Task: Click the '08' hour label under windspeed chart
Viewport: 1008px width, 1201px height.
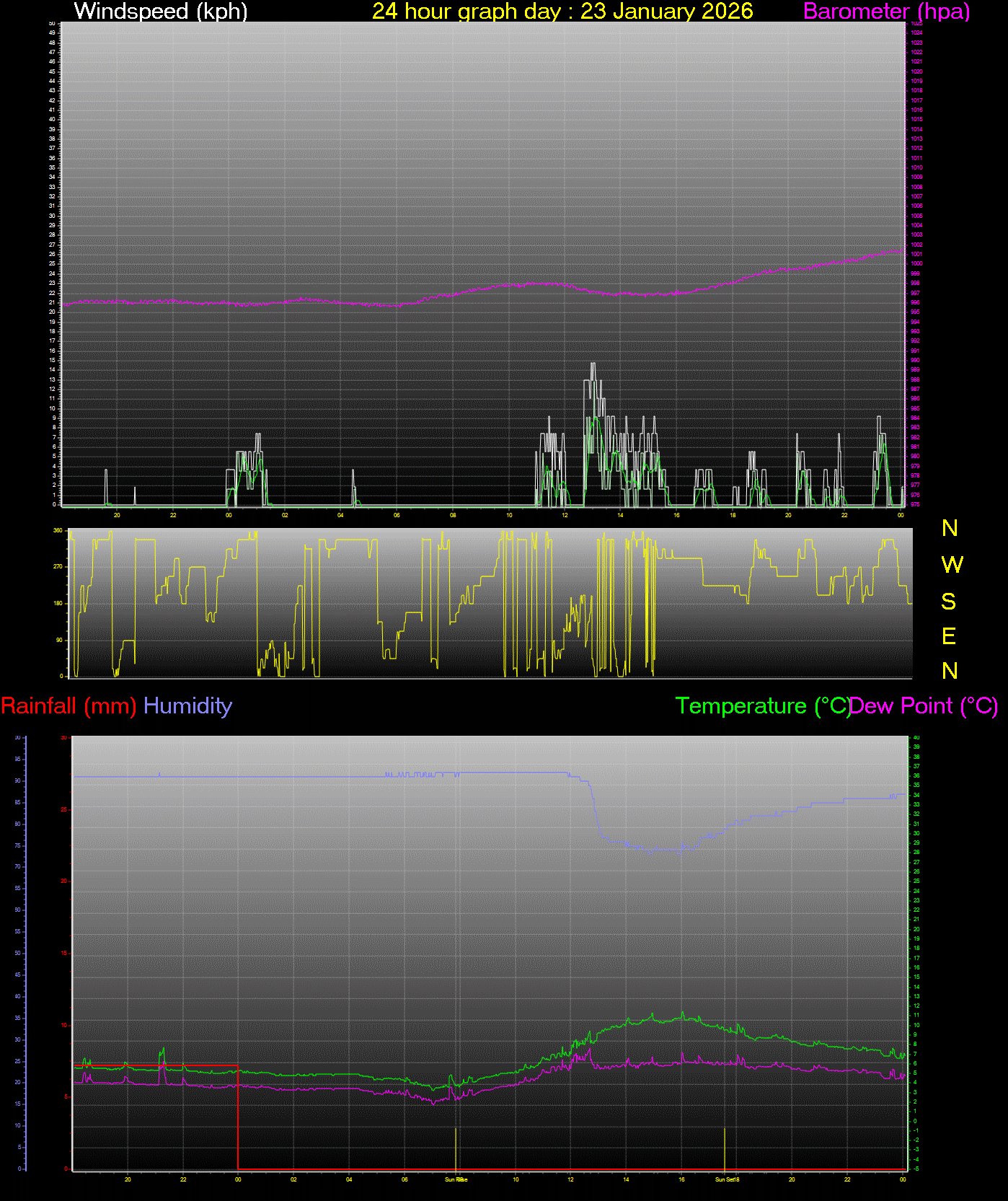Action: click(453, 515)
